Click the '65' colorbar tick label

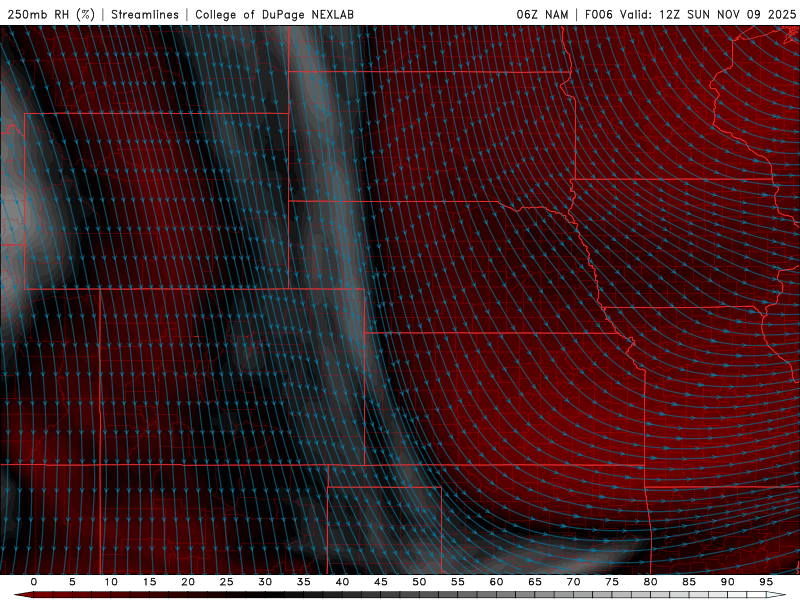(x=535, y=582)
